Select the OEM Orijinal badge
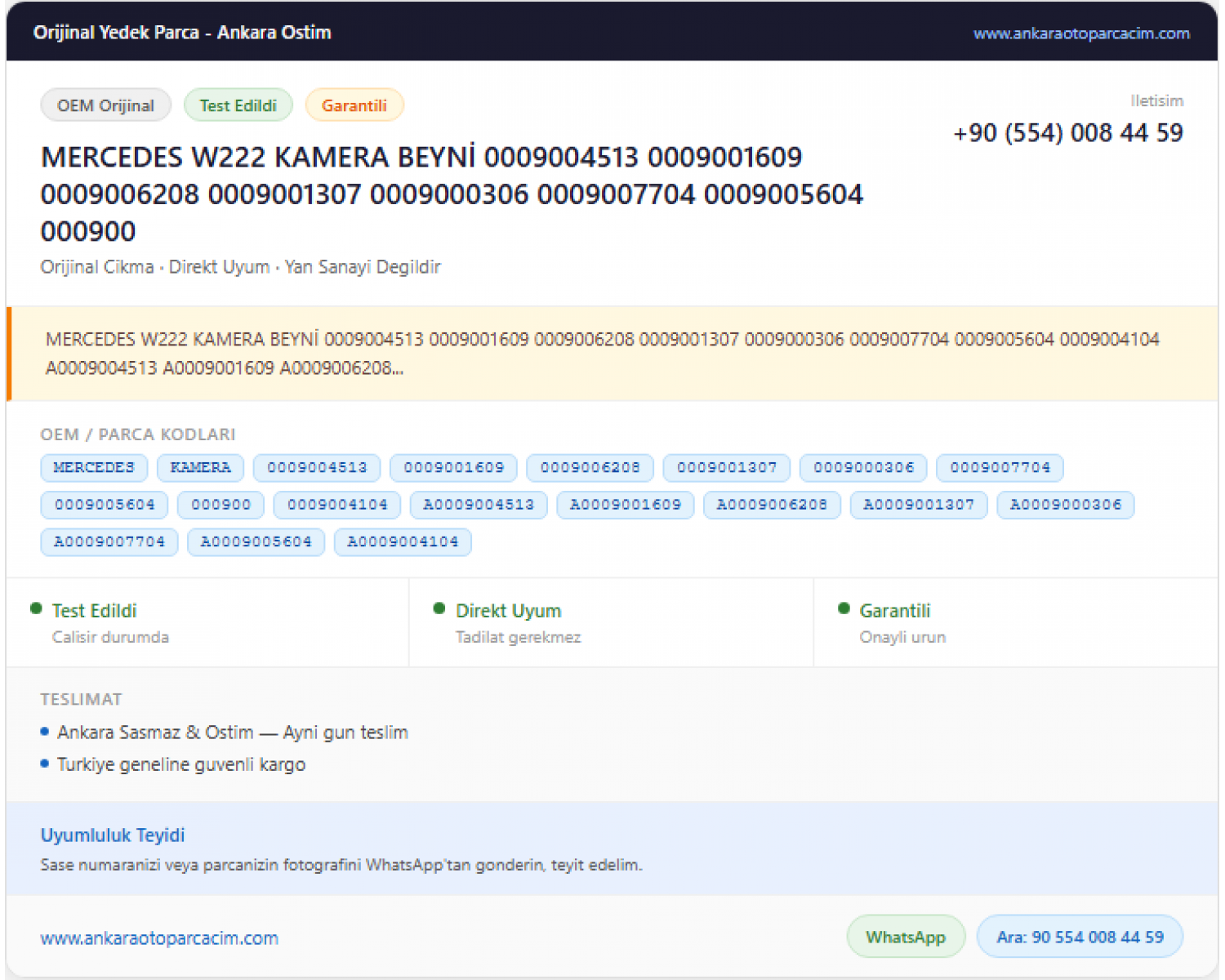This screenshot has height=980, width=1225. pyautogui.click(x=105, y=105)
